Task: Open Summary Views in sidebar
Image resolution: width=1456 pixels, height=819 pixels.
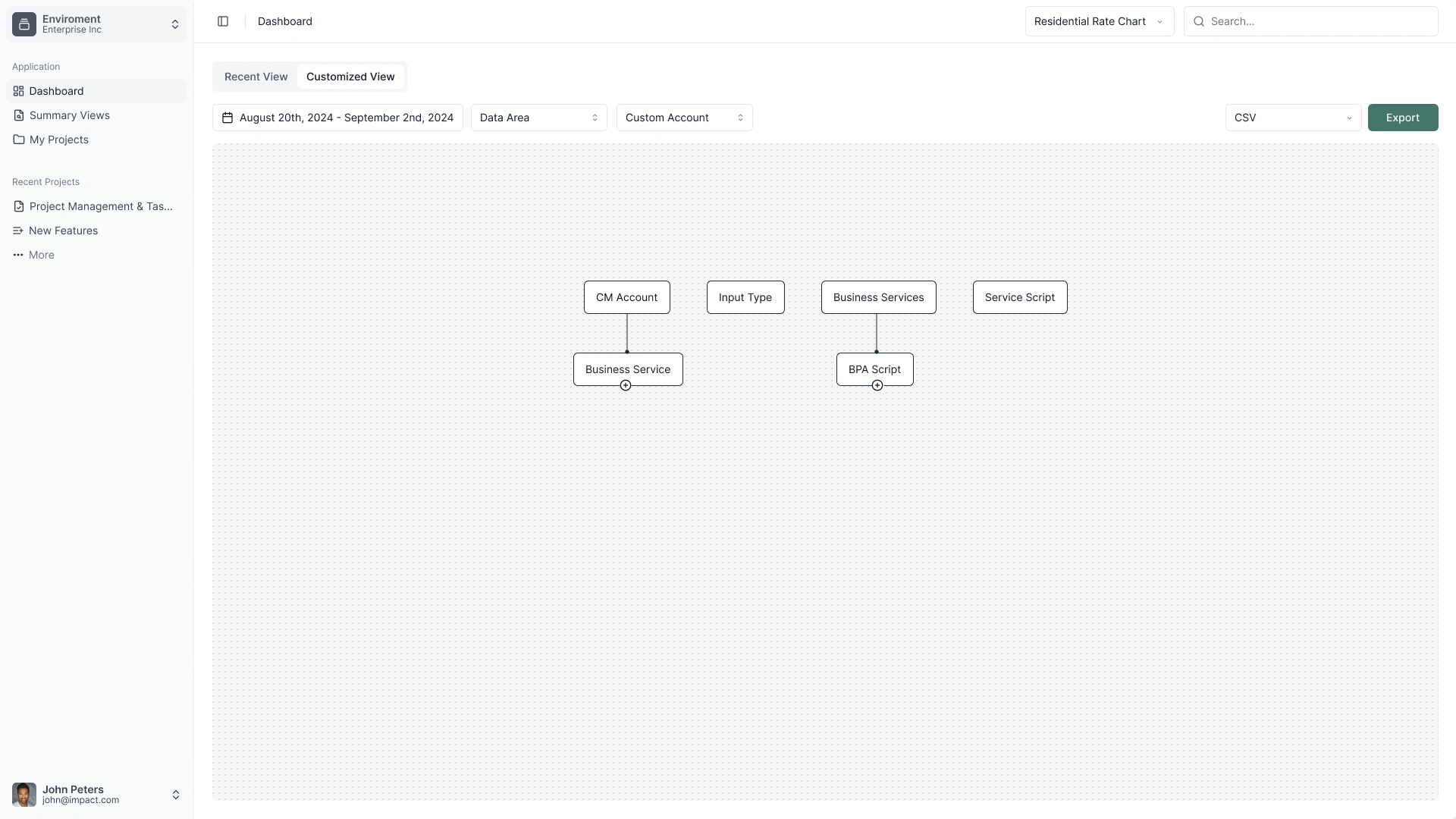Action: 70,115
